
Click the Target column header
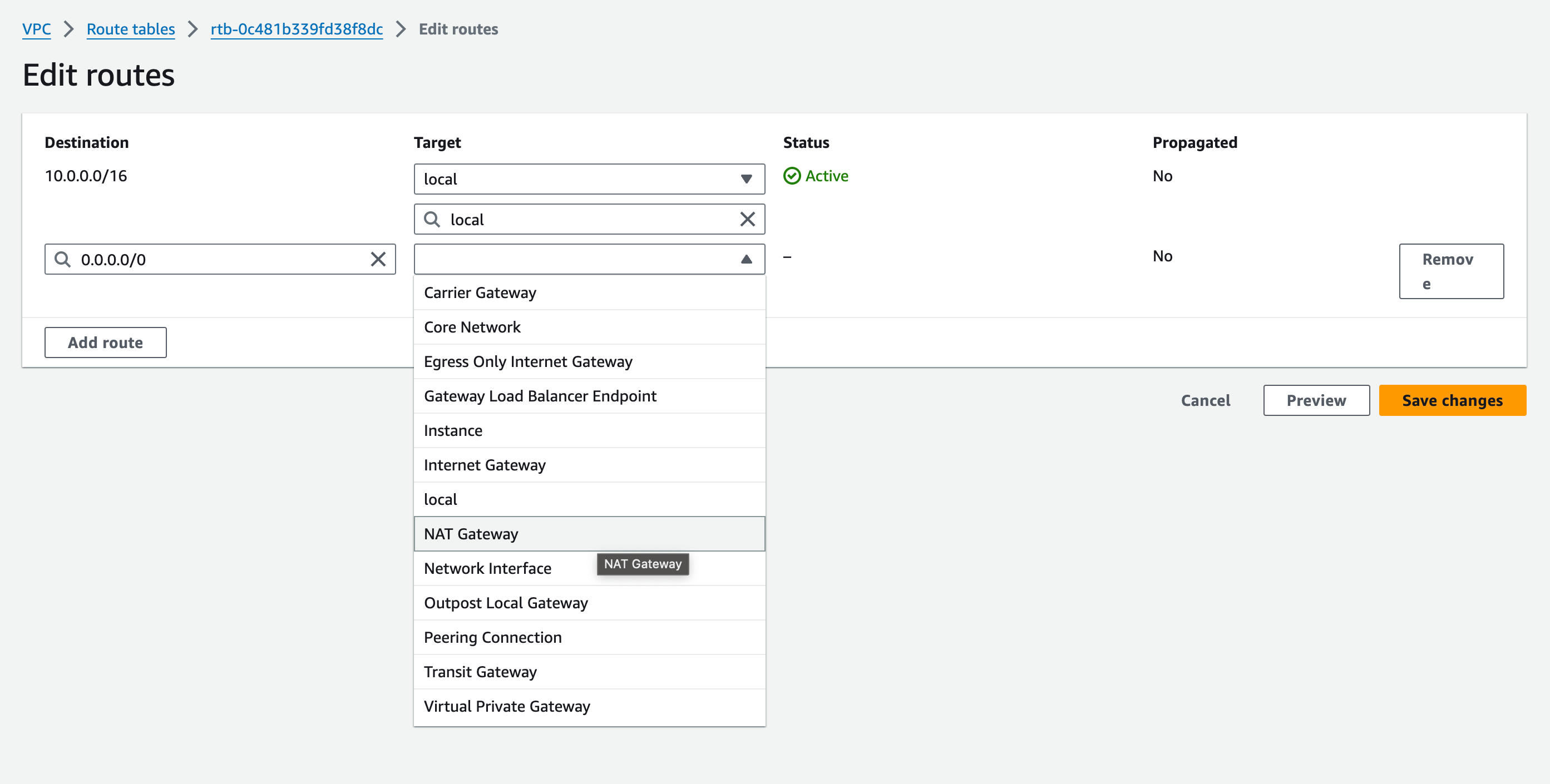tap(437, 142)
